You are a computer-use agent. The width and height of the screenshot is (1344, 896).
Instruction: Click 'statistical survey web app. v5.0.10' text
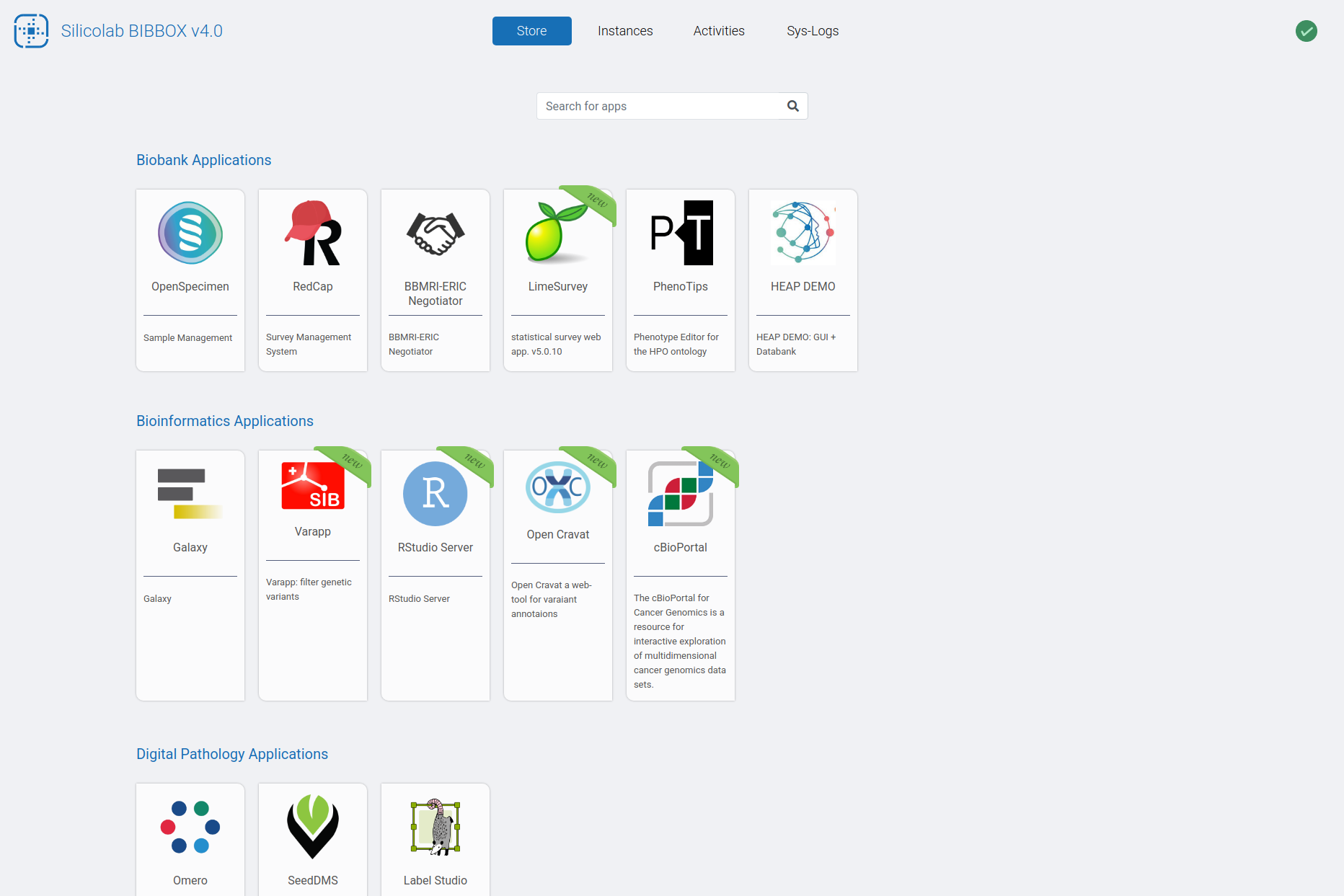(556, 344)
